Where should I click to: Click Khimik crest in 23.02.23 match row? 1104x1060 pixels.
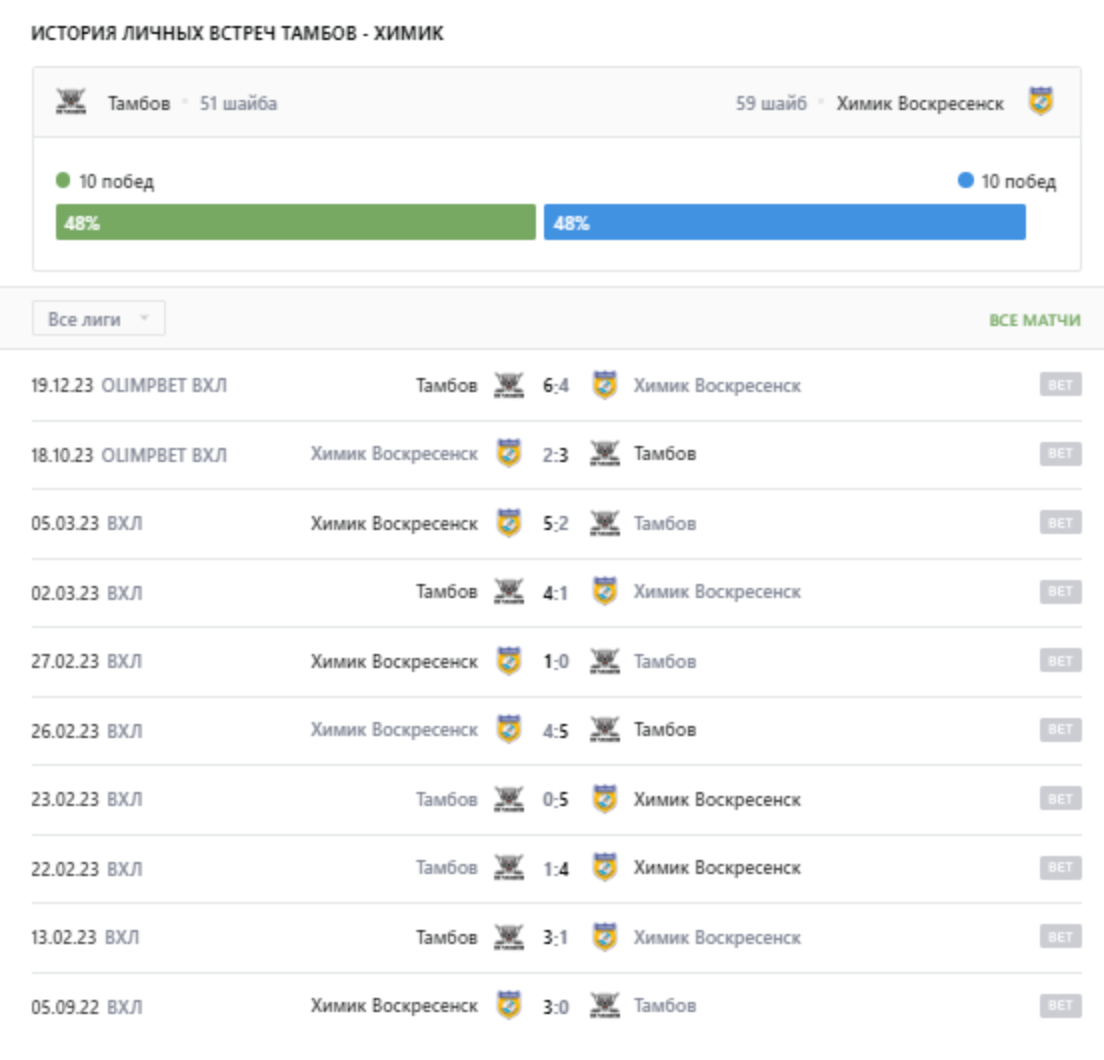pos(604,799)
